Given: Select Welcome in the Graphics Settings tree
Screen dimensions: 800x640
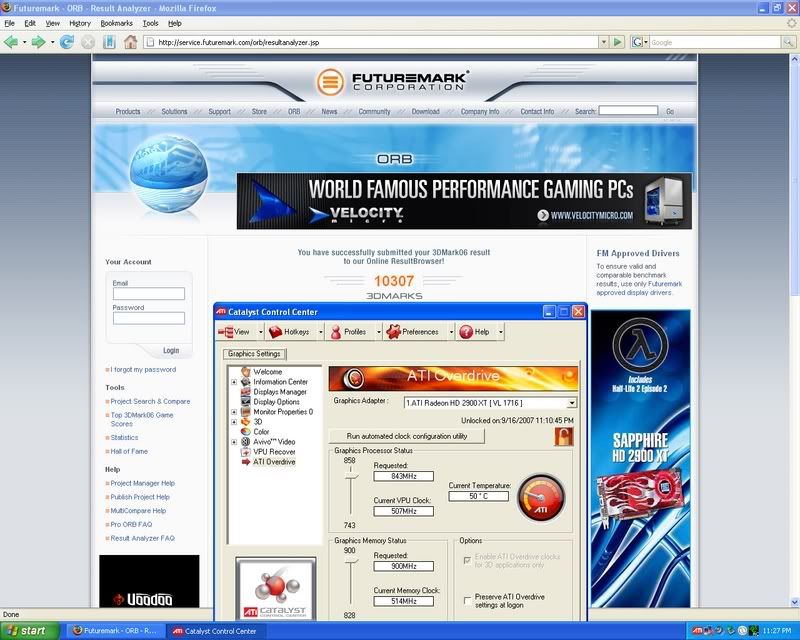Looking at the screenshot, I should [x=267, y=372].
